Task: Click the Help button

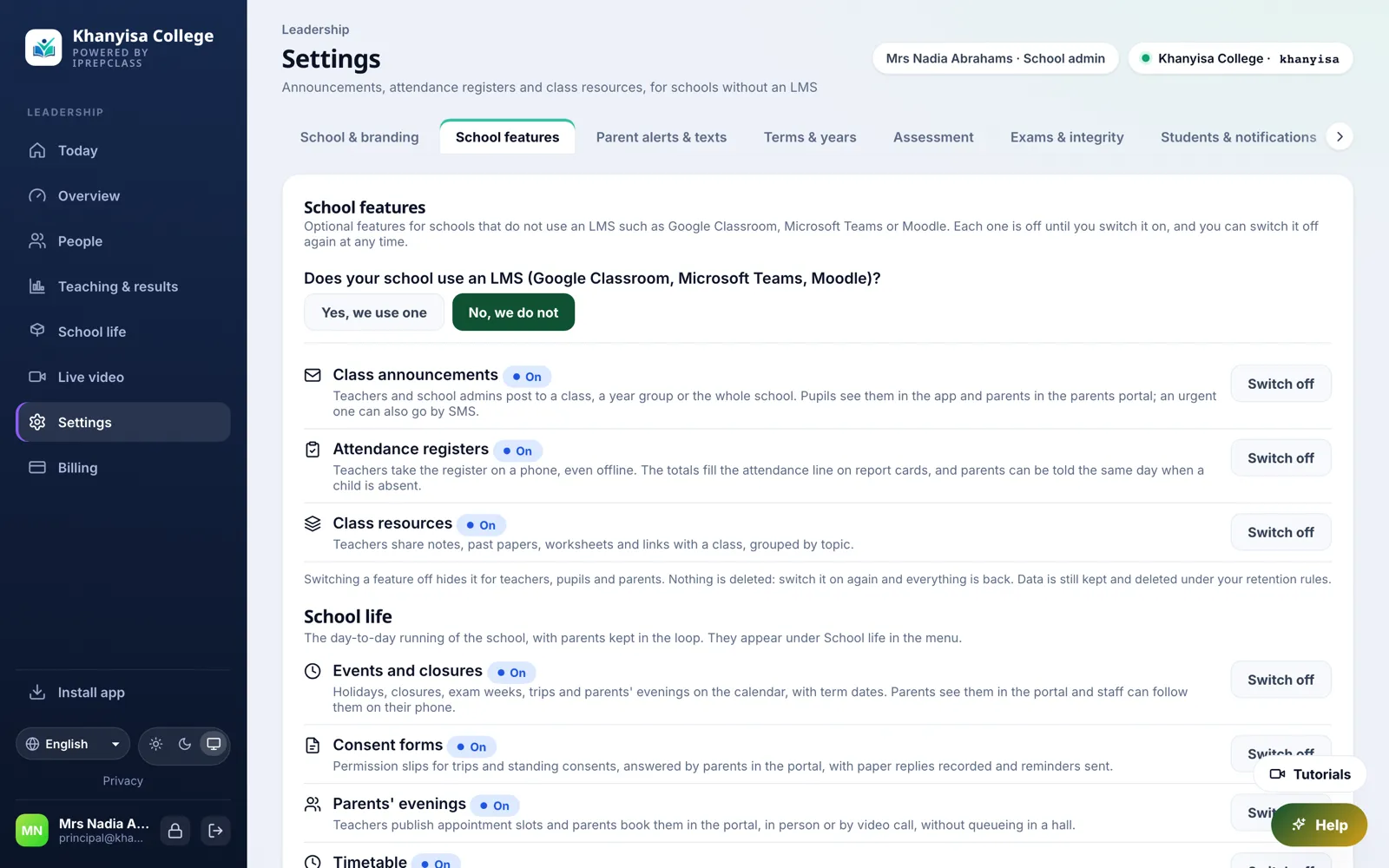Action: (x=1319, y=825)
